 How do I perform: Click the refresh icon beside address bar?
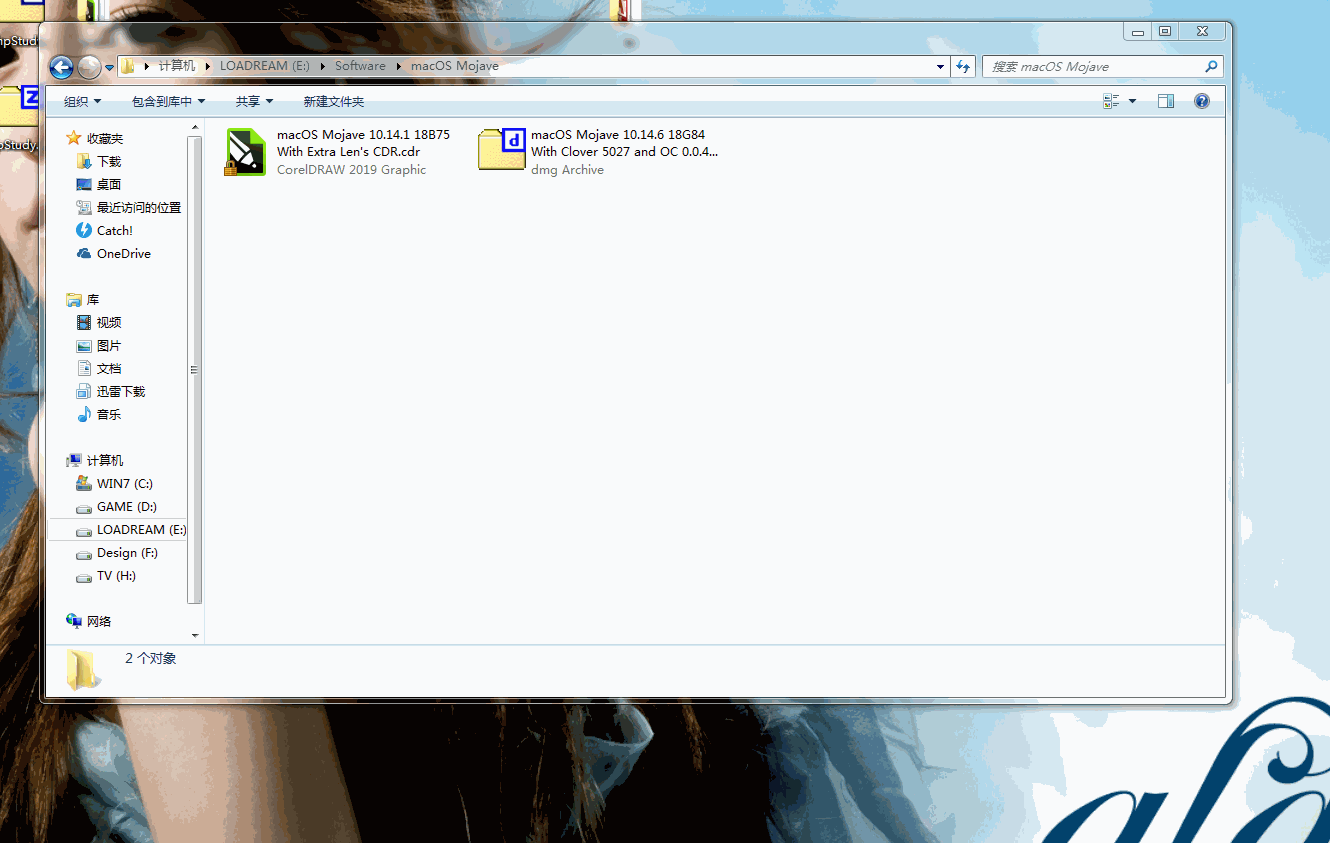click(963, 66)
